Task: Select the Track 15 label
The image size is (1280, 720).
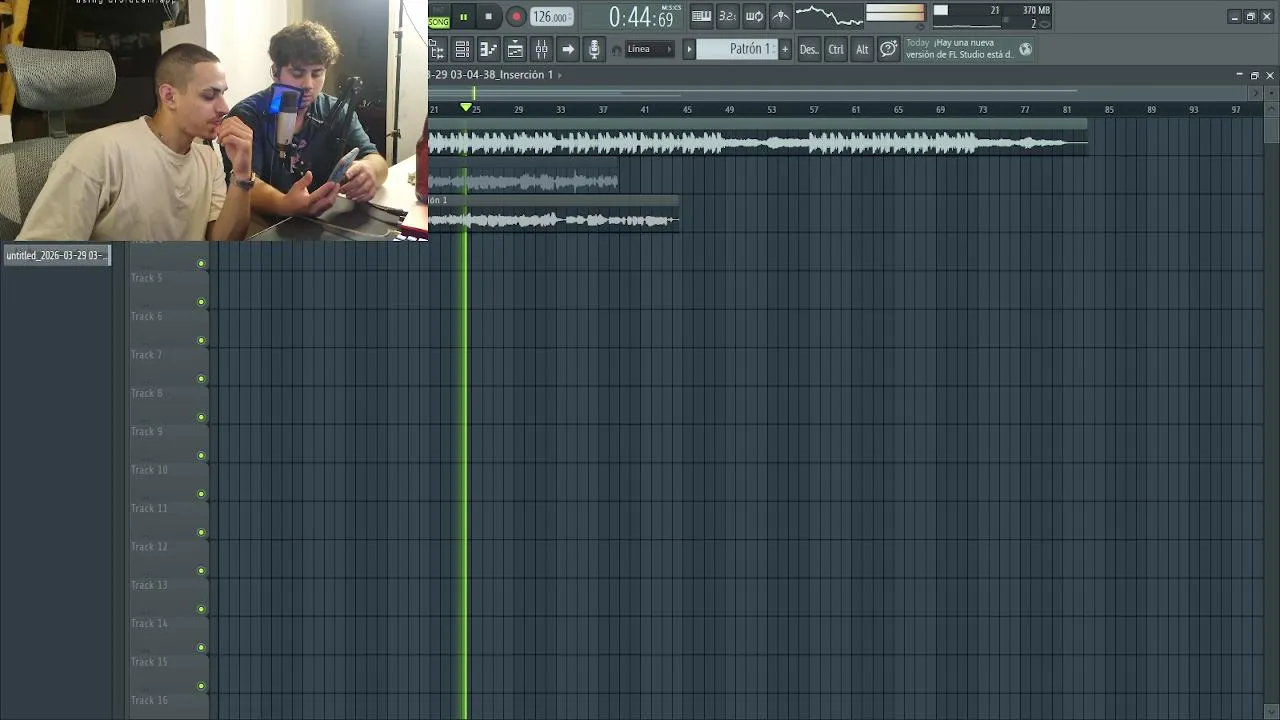Action: pyautogui.click(x=149, y=662)
